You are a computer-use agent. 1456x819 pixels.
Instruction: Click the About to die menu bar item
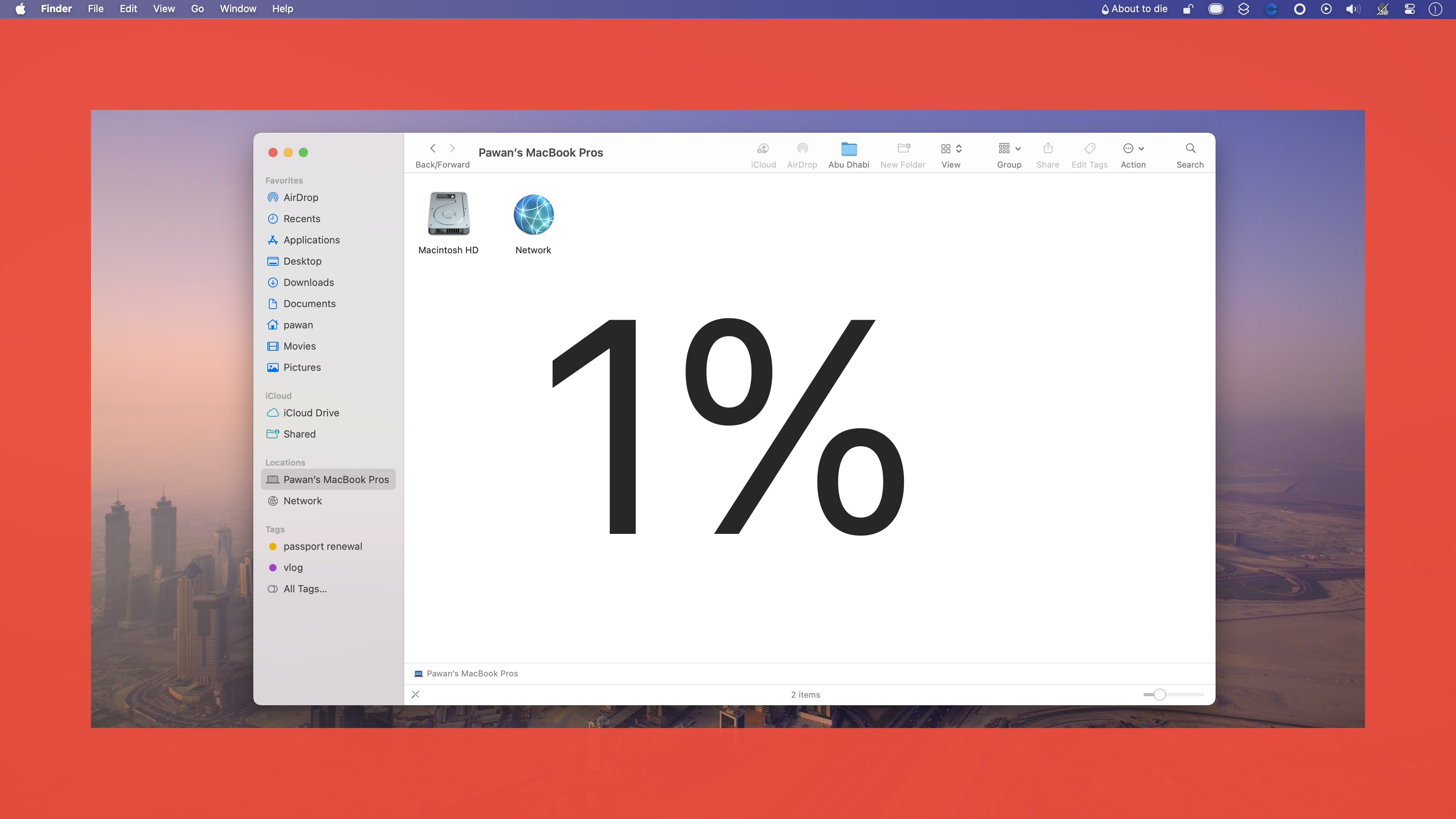1134,8
